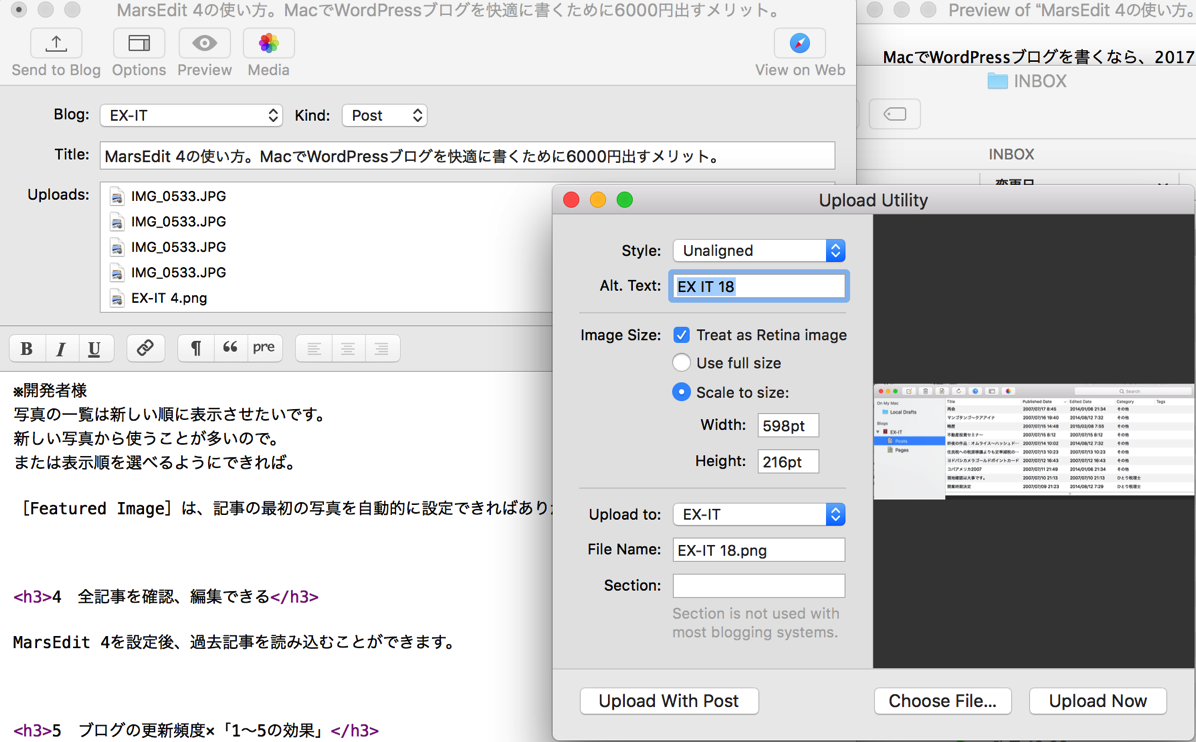Screen dimensions: 1196x742
Task: Open the Media photos icon
Action: [268, 43]
